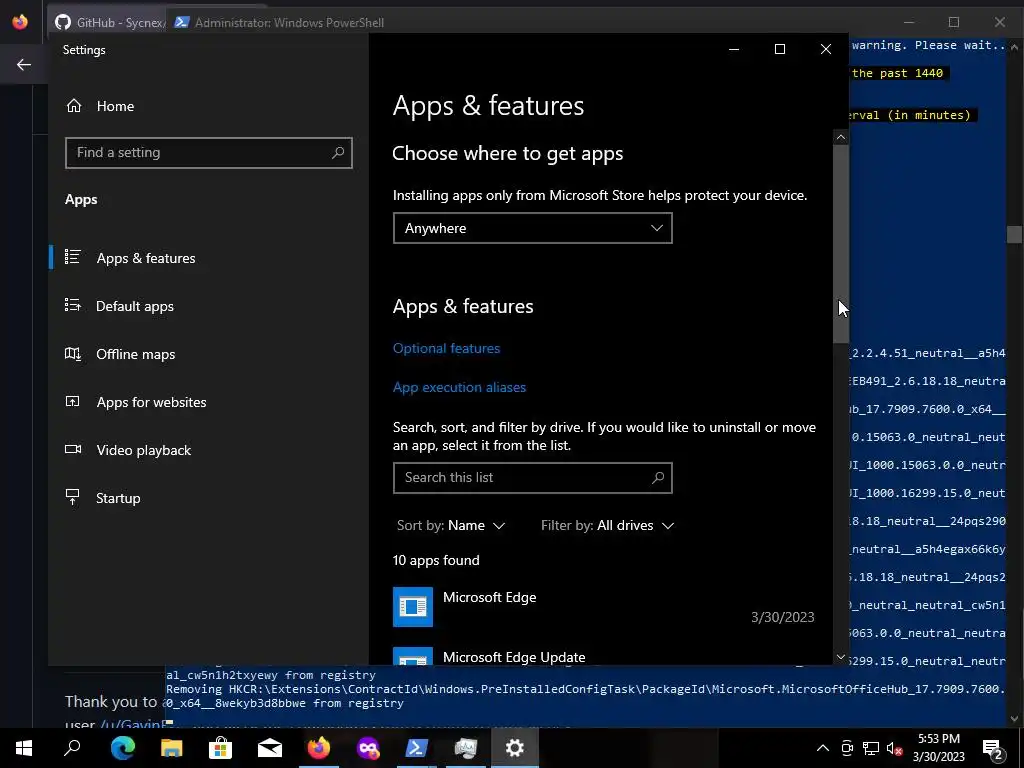Screen dimensions: 1024x768
Task: Open Offline maps page
Action: pos(135,354)
